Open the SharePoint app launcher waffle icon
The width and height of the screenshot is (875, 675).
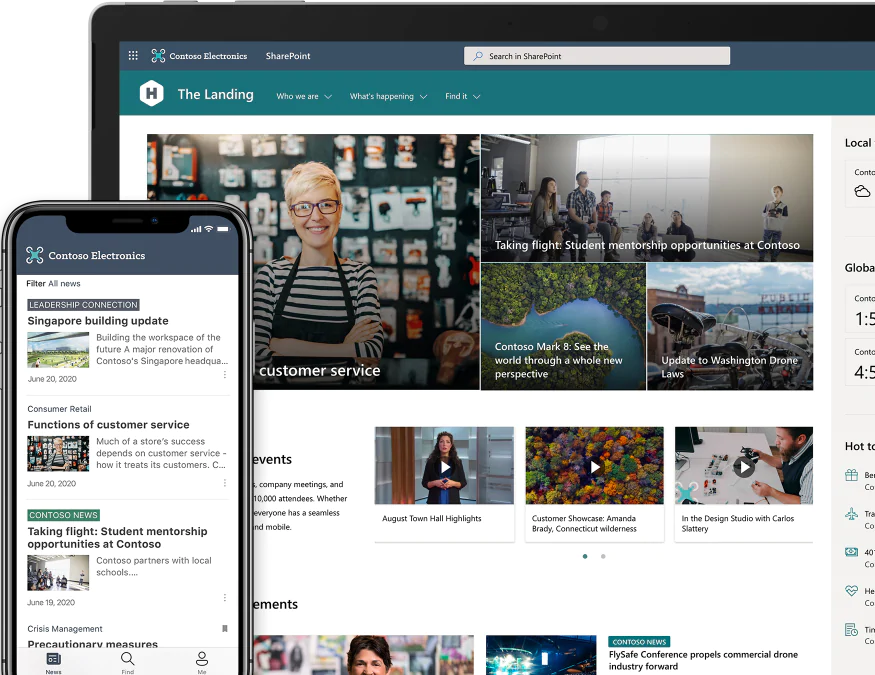(x=132, y=55)
